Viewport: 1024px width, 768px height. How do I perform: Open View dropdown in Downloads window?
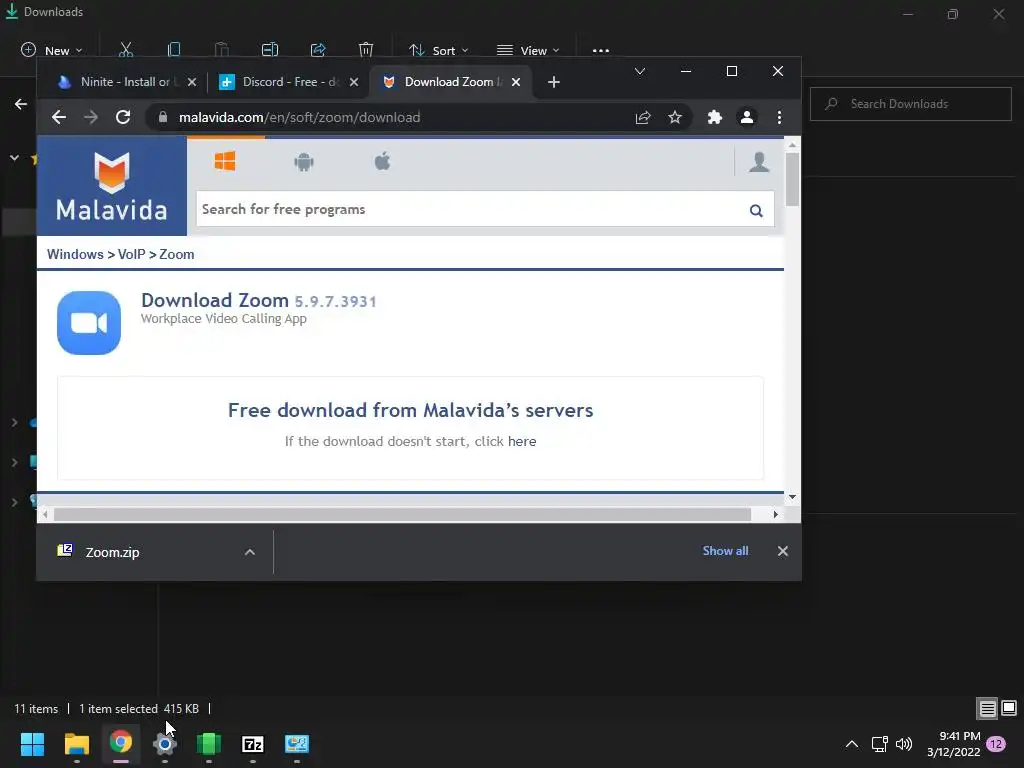point(528,50)
